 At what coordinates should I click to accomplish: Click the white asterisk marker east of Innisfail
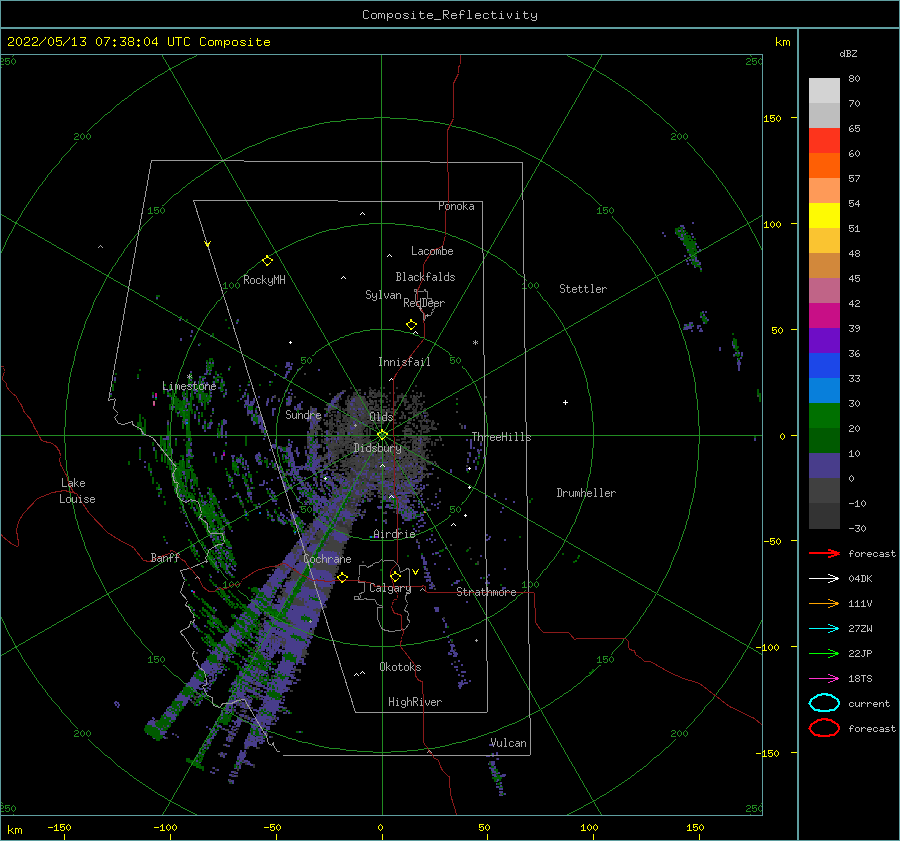pos(475,343)
